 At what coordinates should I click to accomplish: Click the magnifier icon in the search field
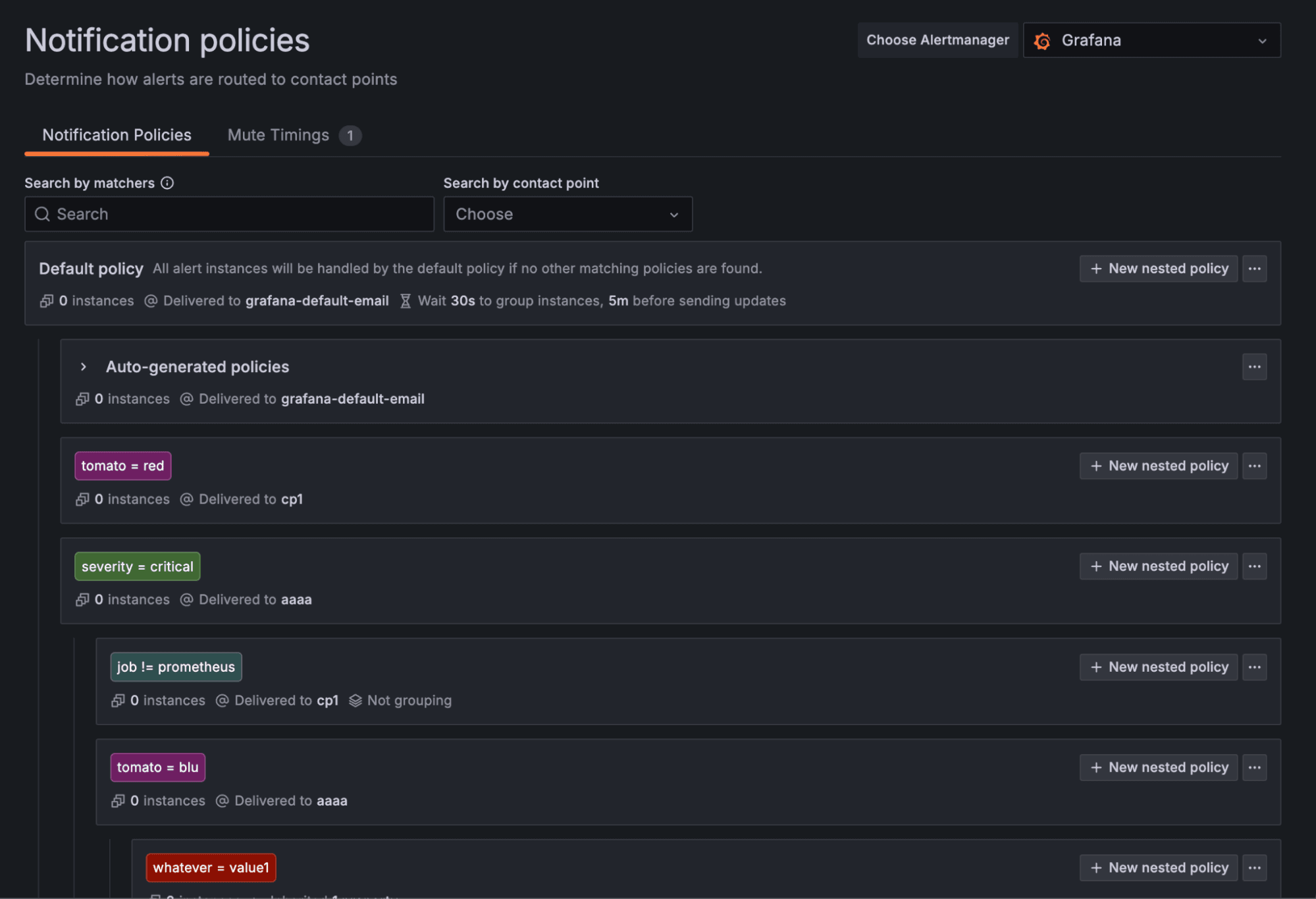tap(42, 213)
